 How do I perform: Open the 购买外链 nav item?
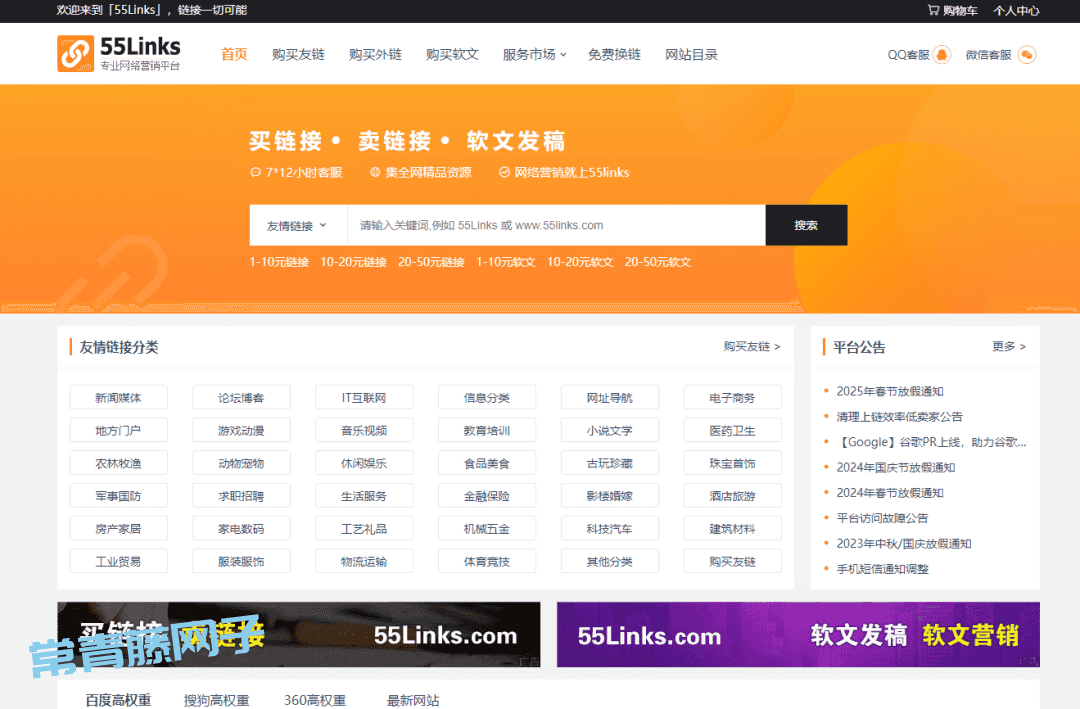(375, 54)
